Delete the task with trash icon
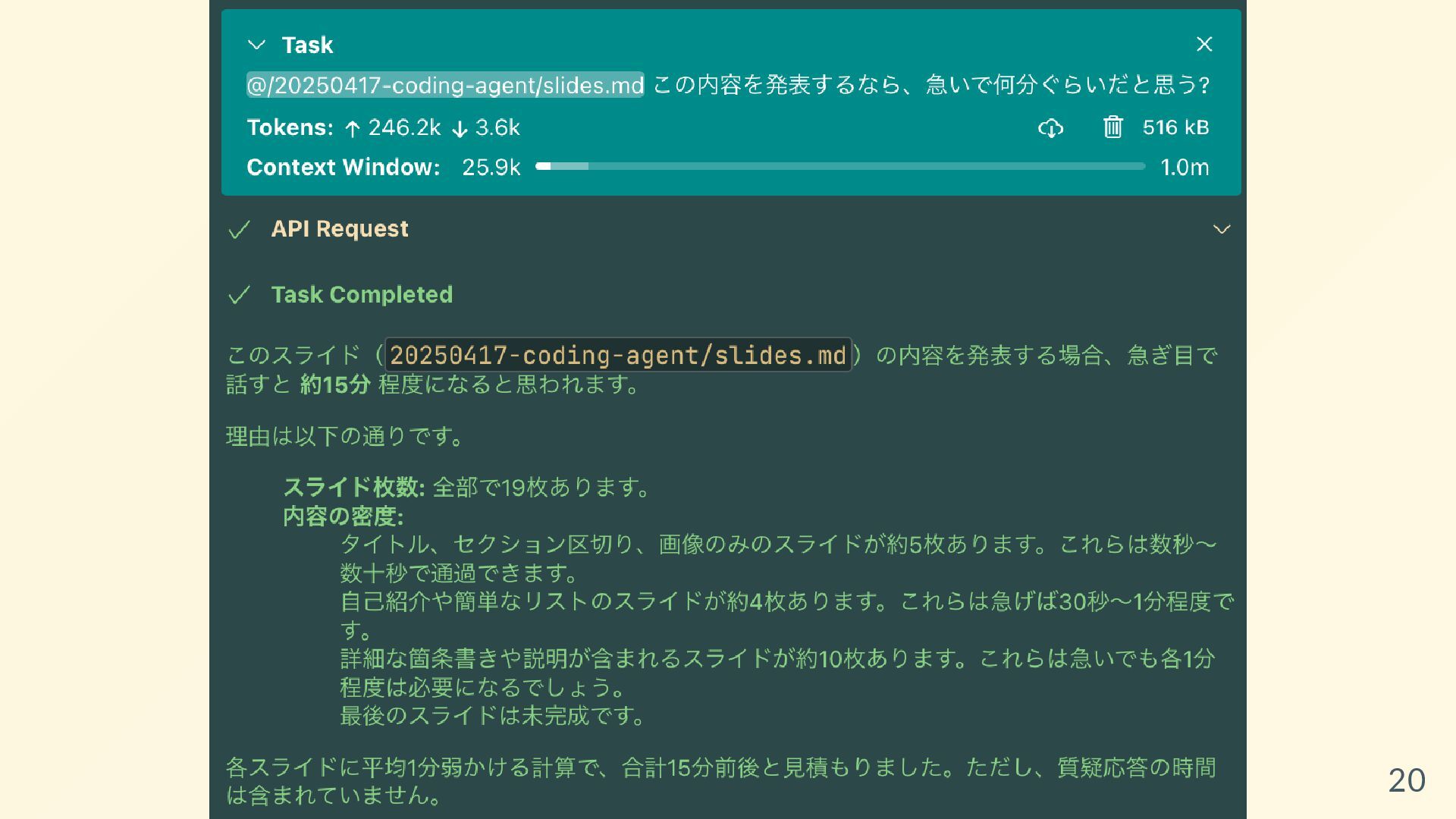The width and height of the screenshot is (1456, 819). click(1112, 127)
